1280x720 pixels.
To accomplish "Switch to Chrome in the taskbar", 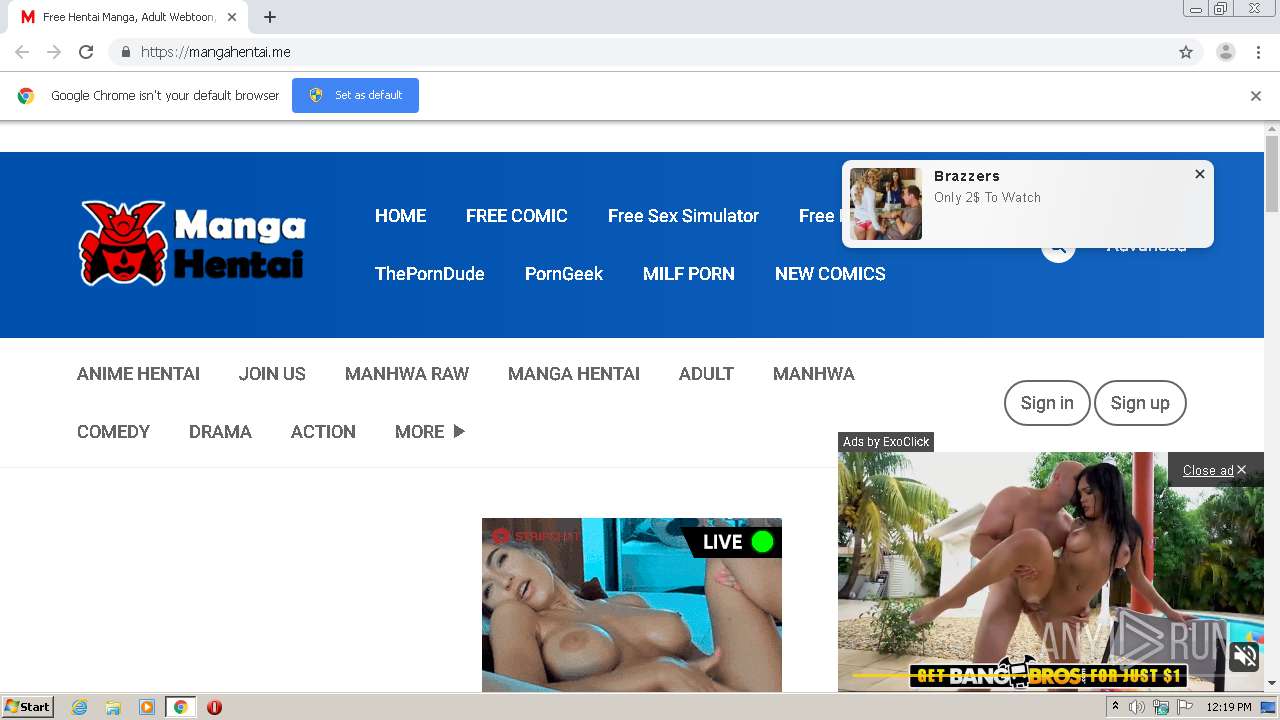I will coord(181,707).
